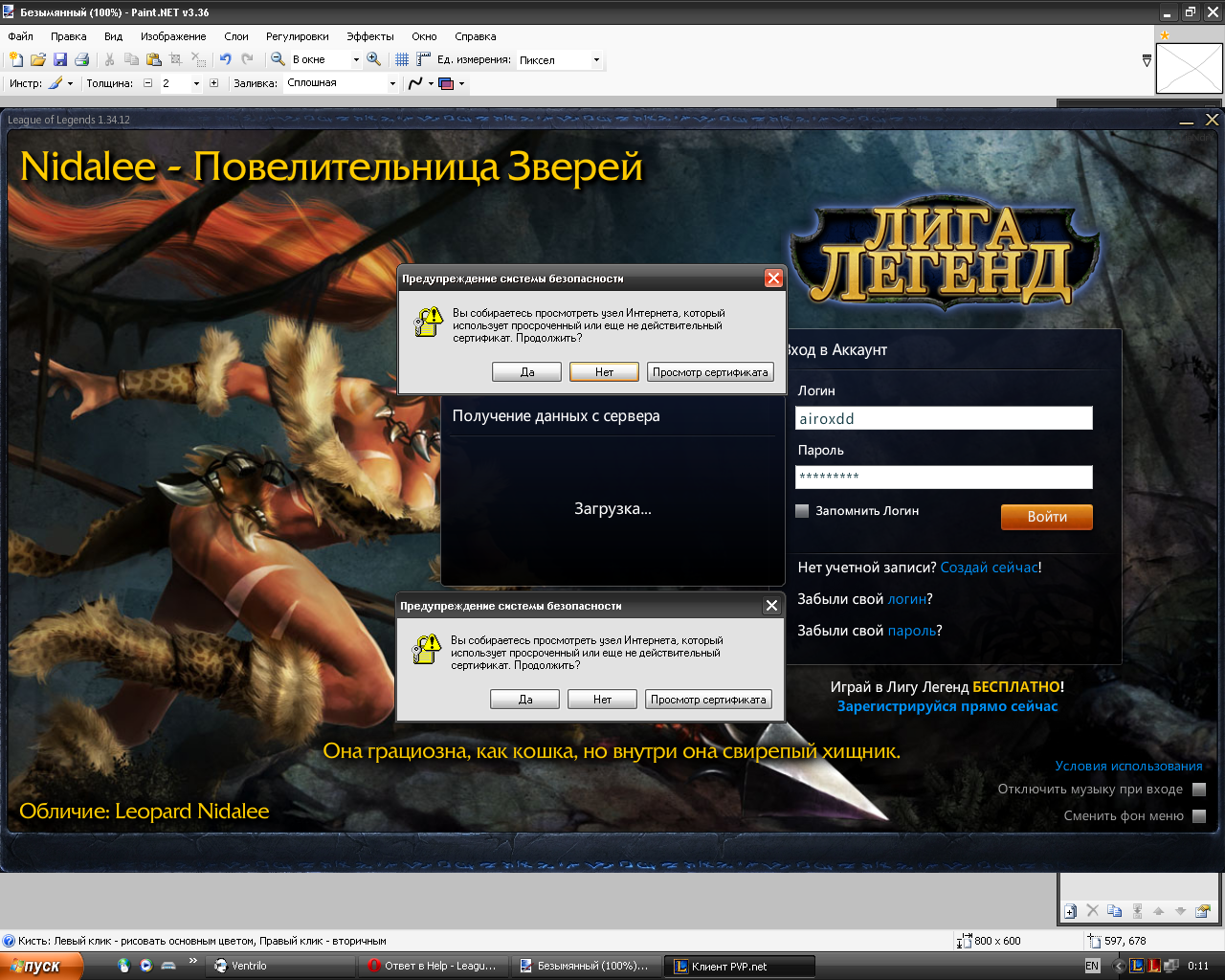Open a file via folder icon

(38, 59)
